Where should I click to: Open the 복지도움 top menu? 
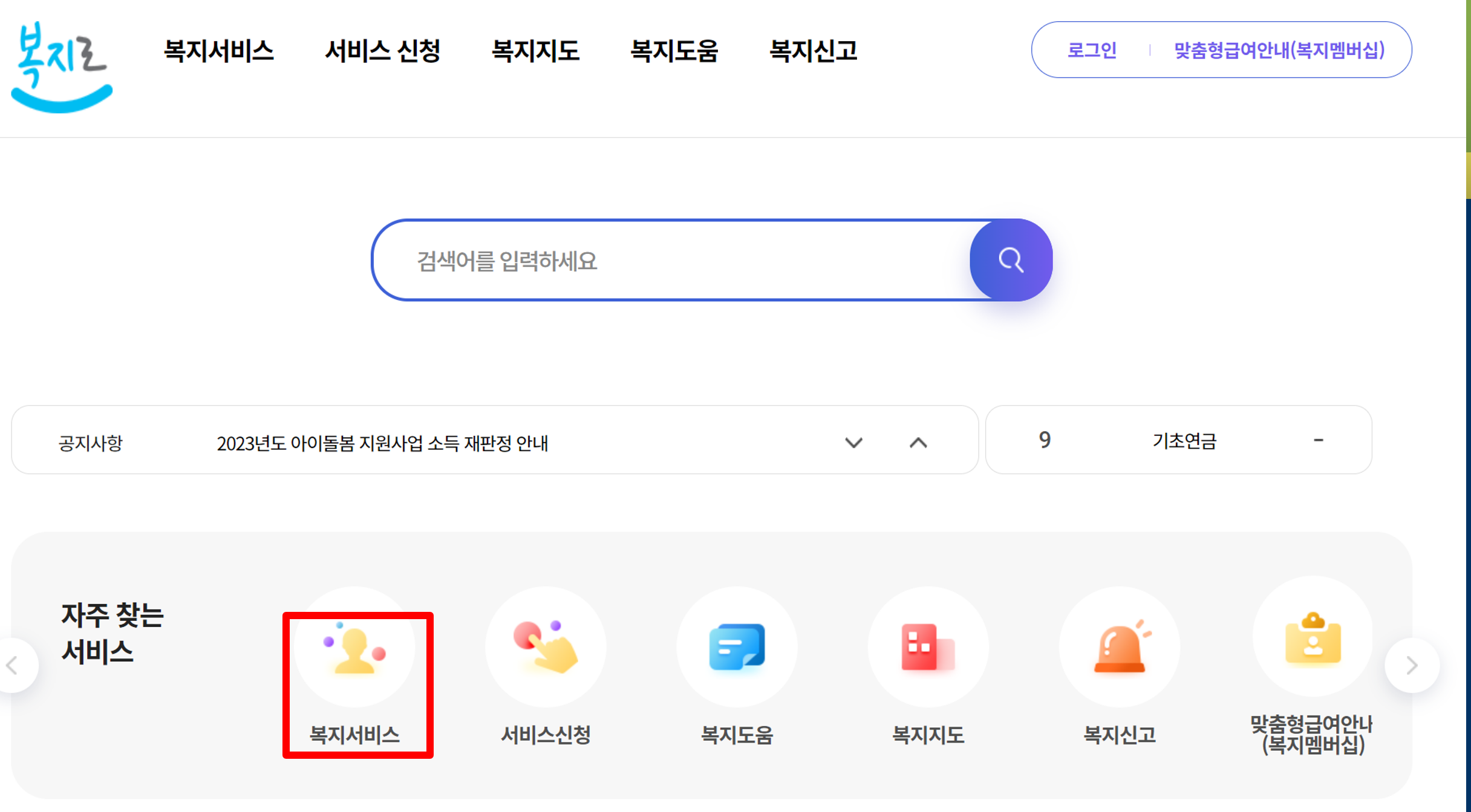coord(674,50)
